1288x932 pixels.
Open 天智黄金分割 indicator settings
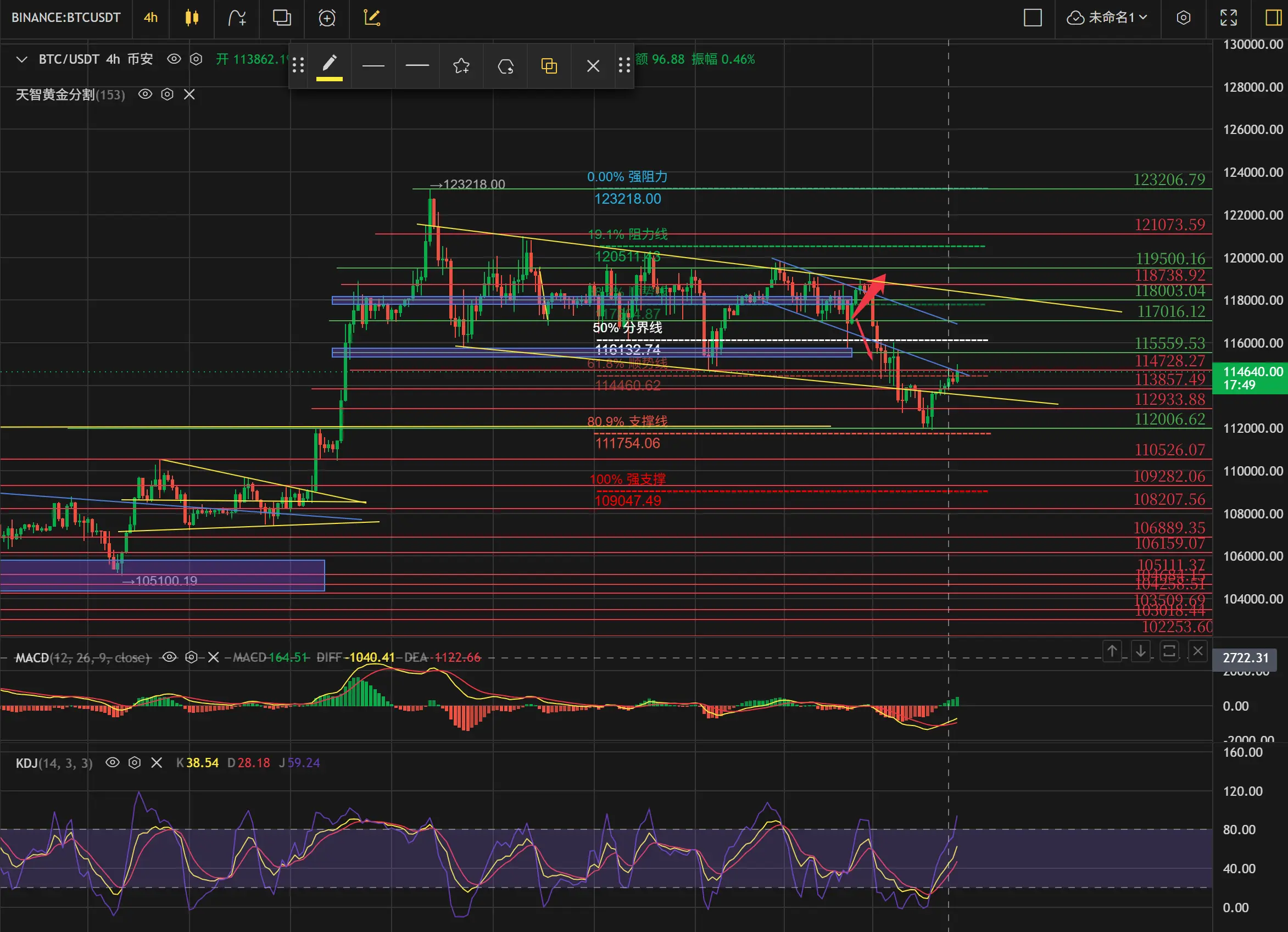pyautogui.click(x=167, y=94)
